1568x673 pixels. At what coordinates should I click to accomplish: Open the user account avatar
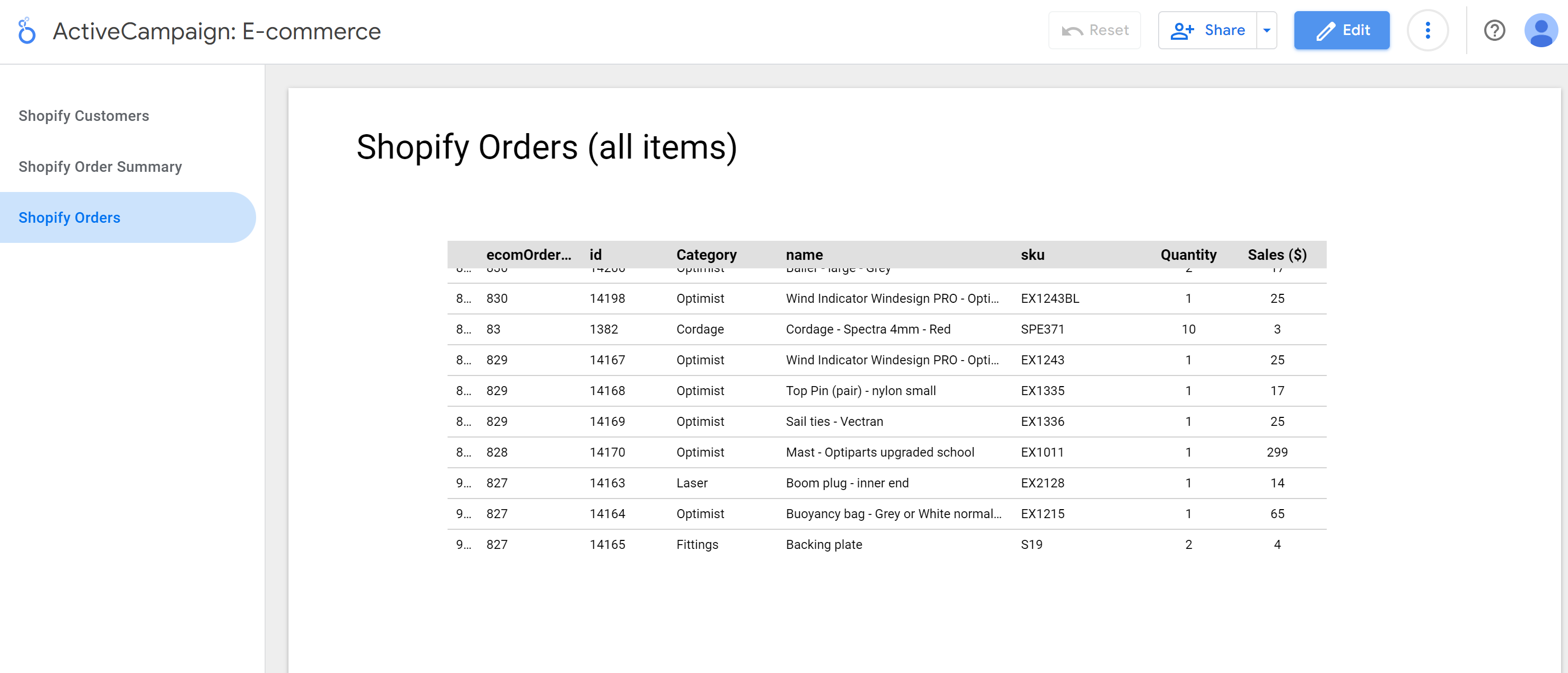click(1540, 30)
